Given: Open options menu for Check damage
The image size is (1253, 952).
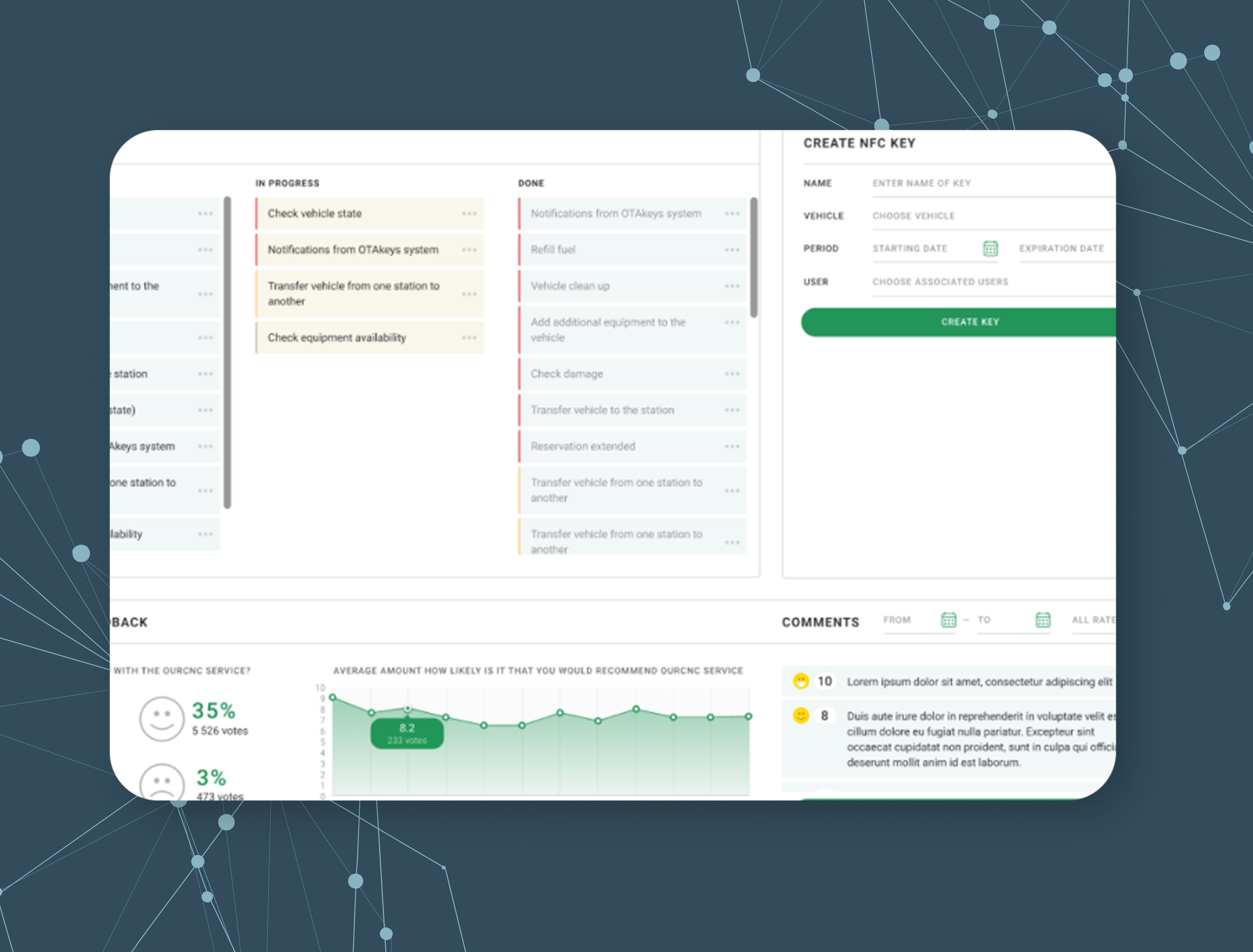Looking at the screenshot, I should pos(732,374).
